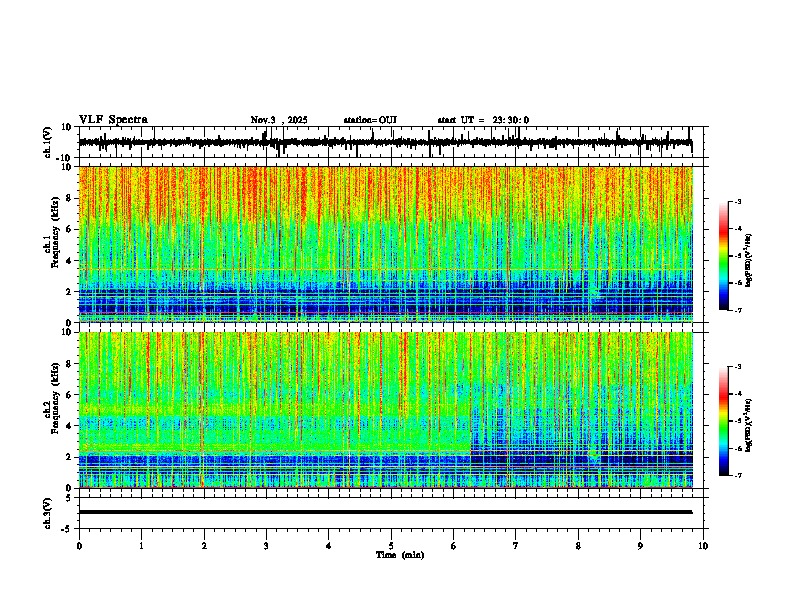Click the "-7" label on the ch.1 color bar

(737, 310)
